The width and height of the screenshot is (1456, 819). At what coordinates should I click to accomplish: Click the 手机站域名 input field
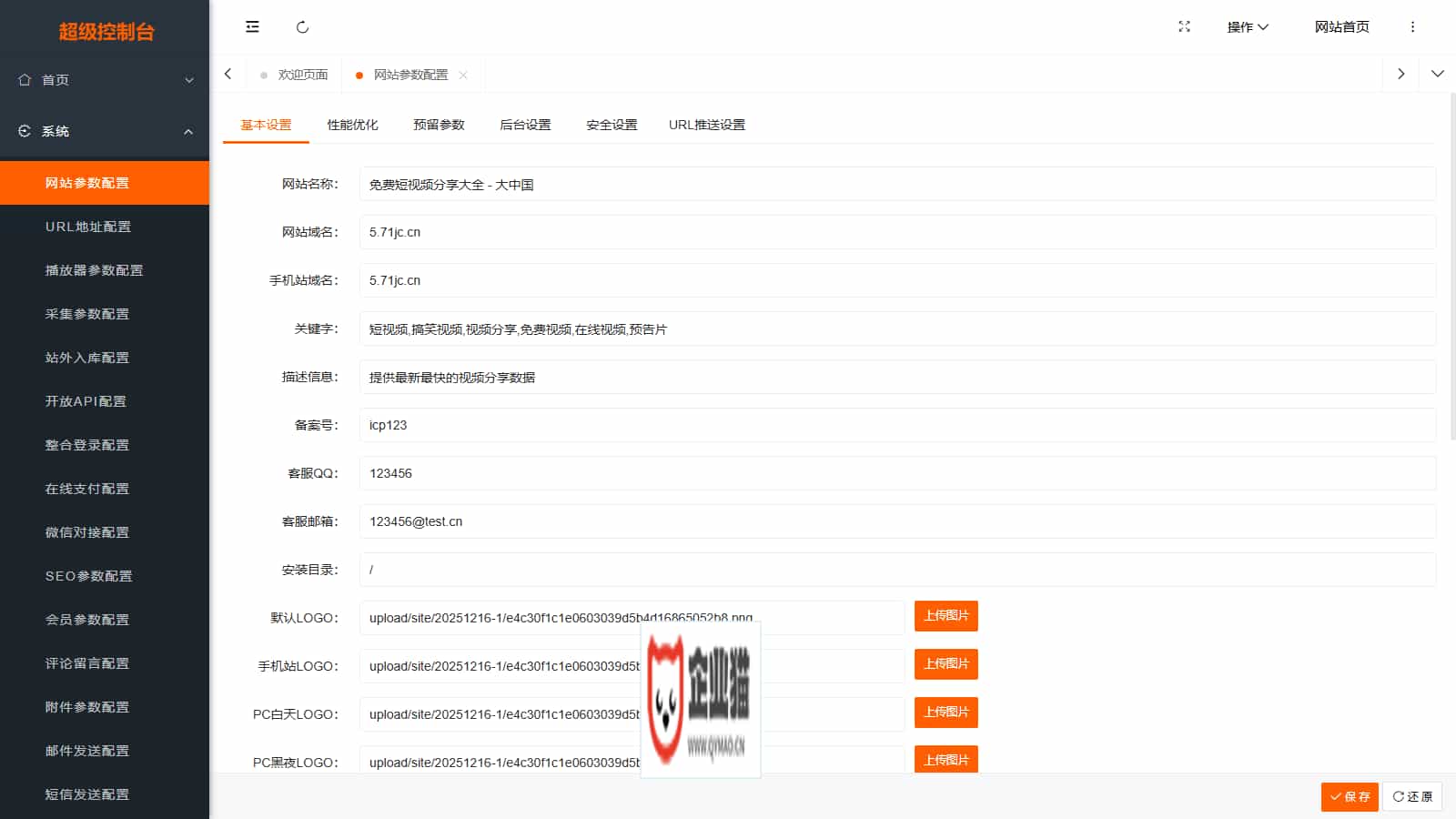tap(897, 280)
